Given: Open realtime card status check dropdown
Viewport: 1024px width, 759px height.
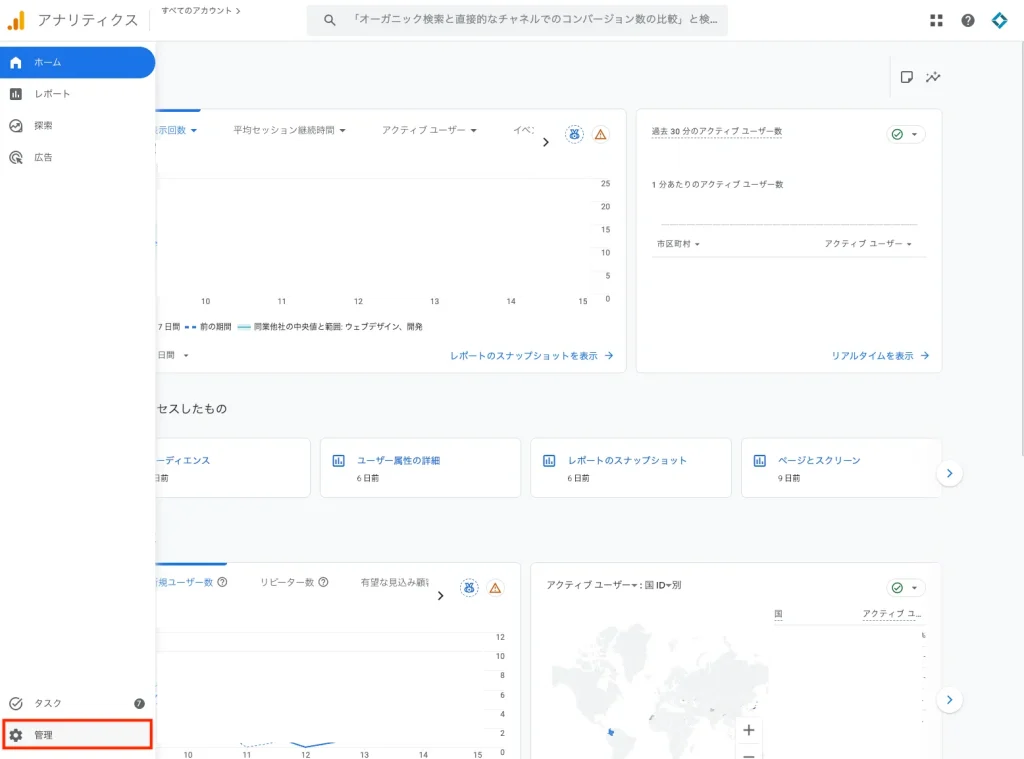Looking at the screenshot, I should 905,134.
